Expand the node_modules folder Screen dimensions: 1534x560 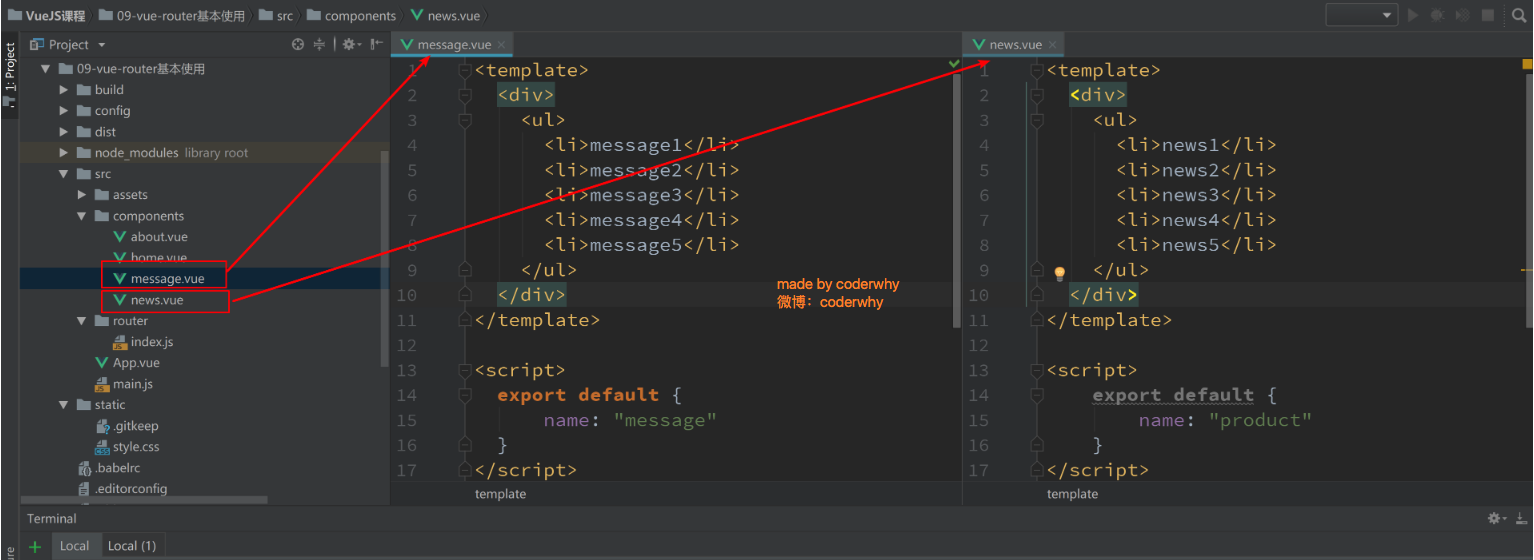pyautogui.click(x=64, y=153)
